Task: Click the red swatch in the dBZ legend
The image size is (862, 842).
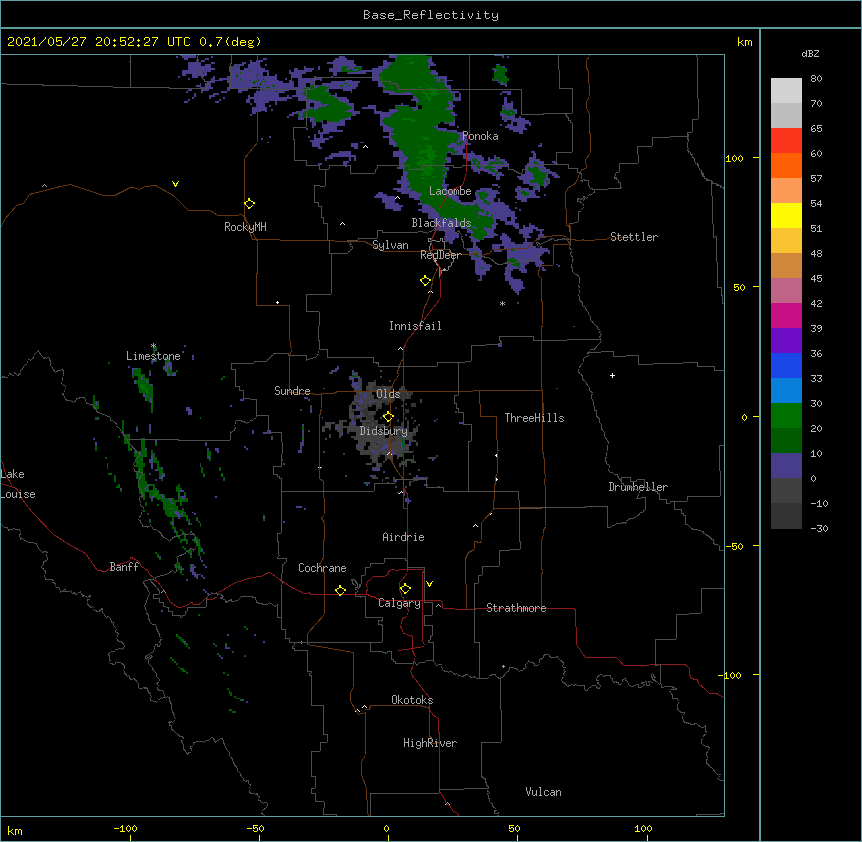Action: [x=786, y=141]
